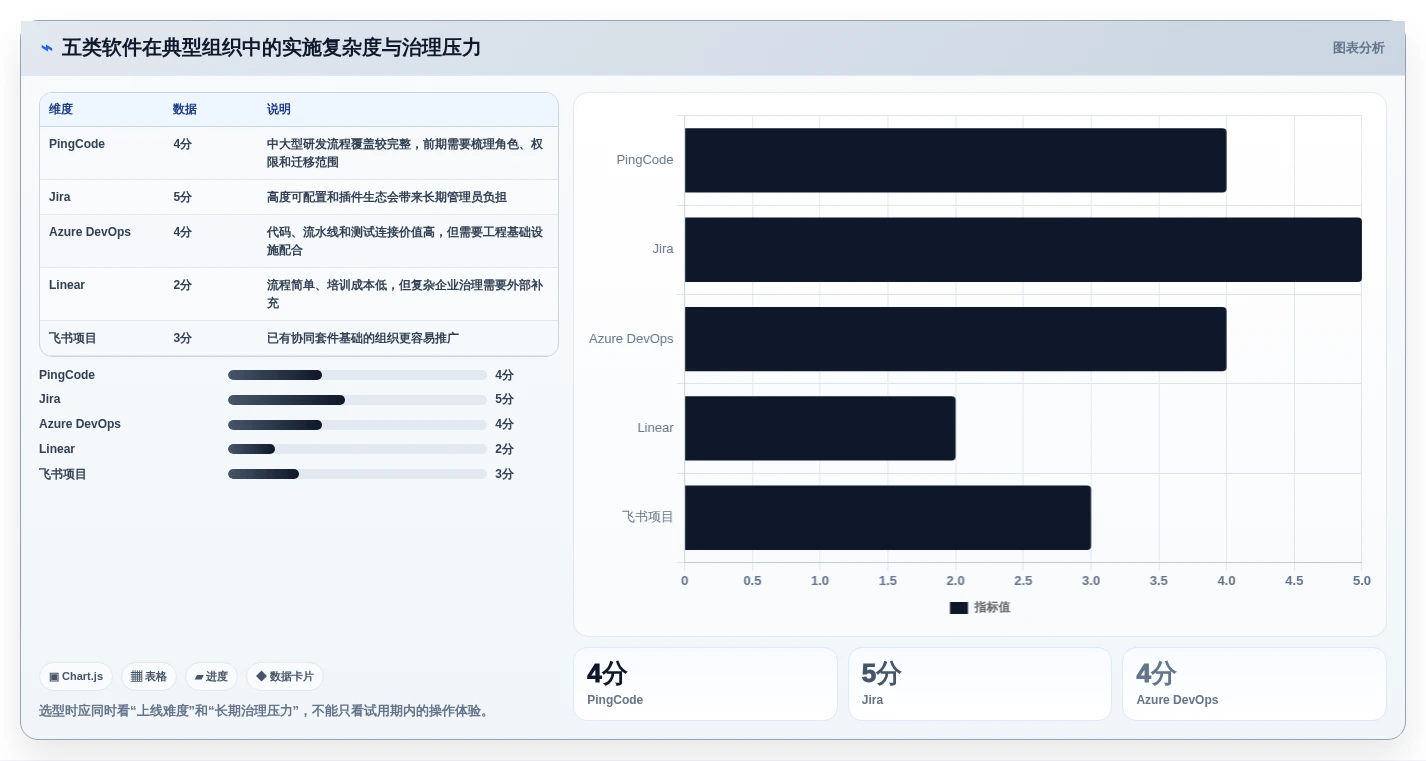The height and width of the screenshot is (761, 1426).
Task: Click the Linear label in the progress list
Action: coord(57,449)
